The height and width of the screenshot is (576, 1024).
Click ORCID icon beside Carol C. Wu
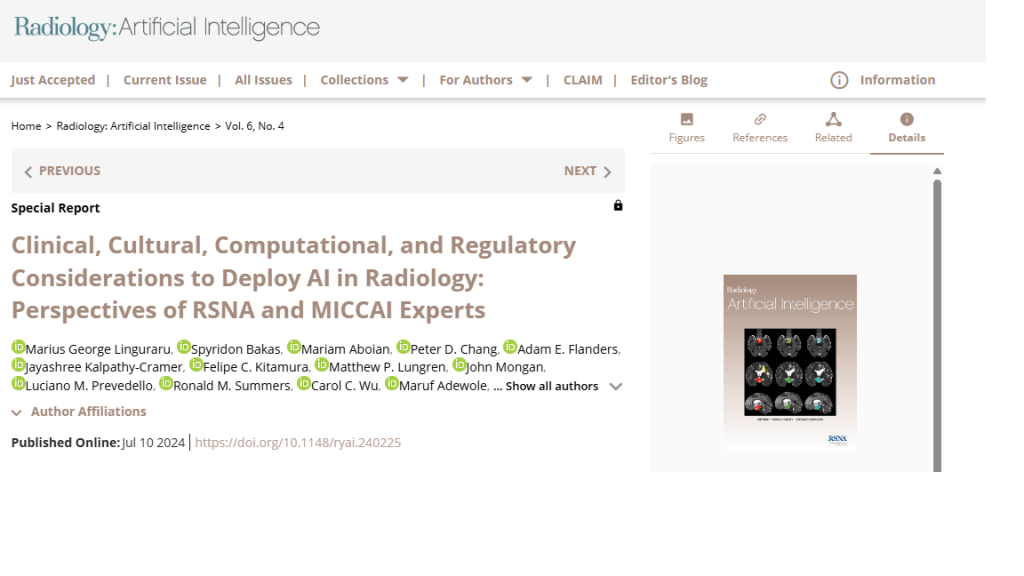[x=304, y=383]
